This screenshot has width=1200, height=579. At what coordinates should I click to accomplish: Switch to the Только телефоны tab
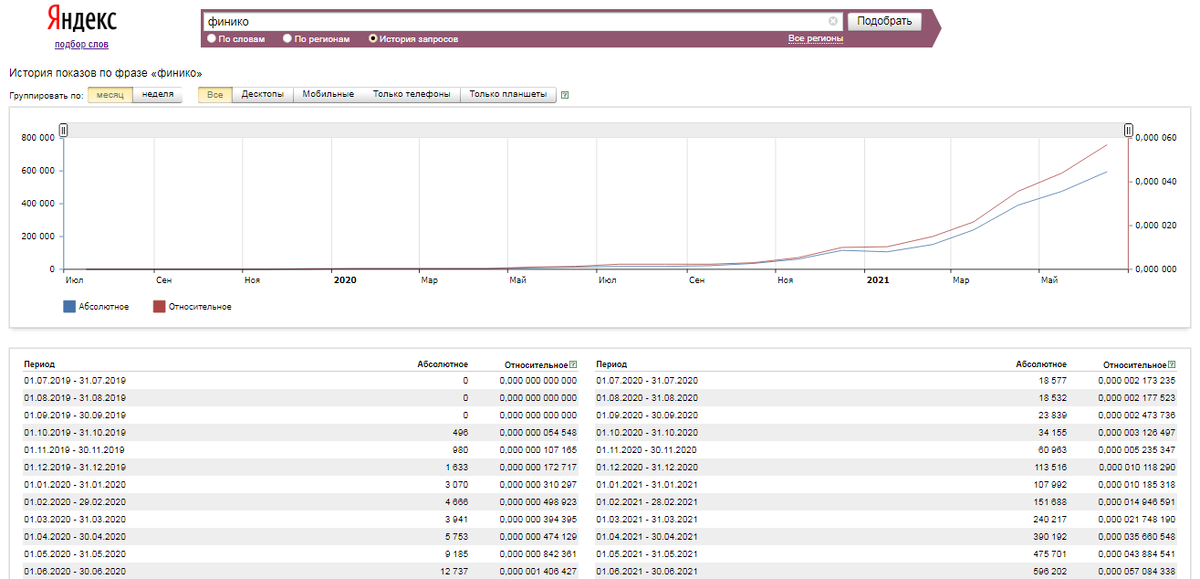click(411, 95)
